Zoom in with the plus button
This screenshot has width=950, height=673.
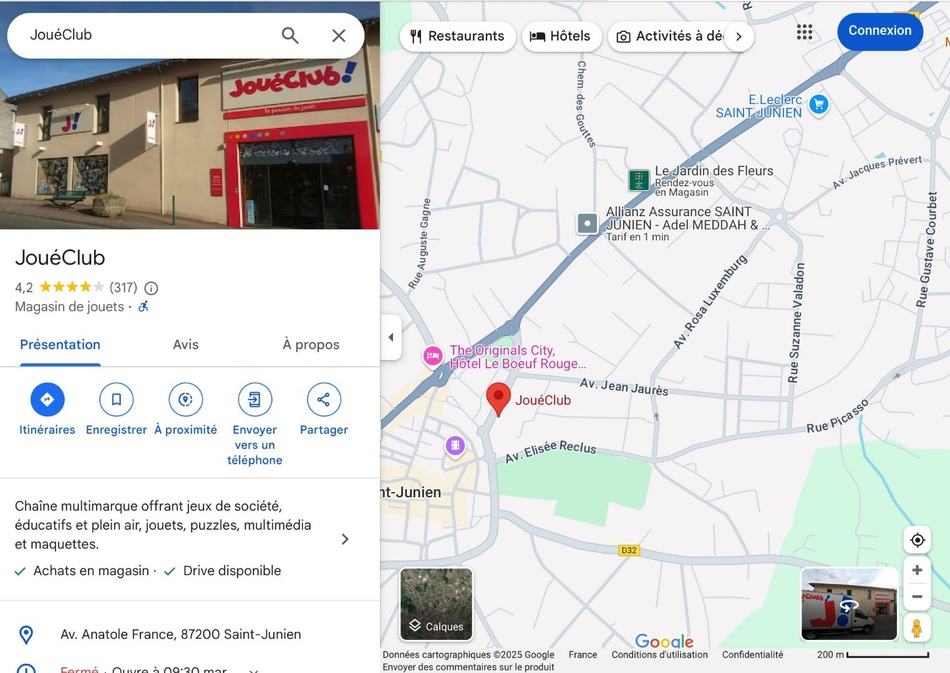click(917, 570)
